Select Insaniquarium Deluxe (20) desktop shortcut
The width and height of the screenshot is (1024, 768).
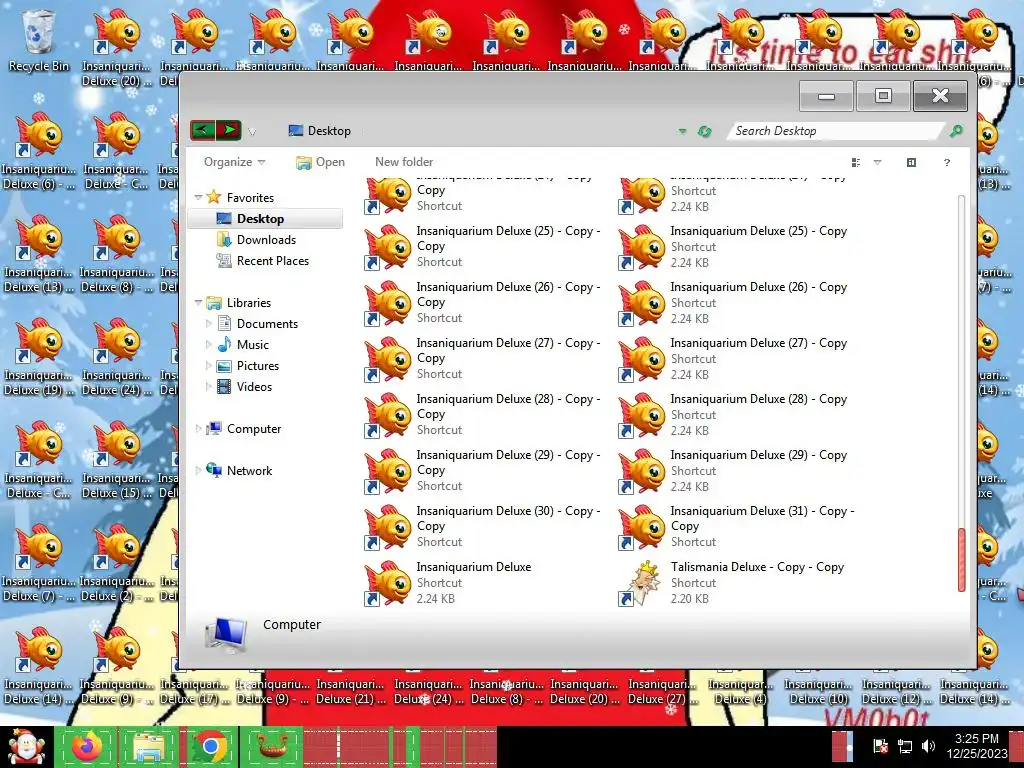116,48
